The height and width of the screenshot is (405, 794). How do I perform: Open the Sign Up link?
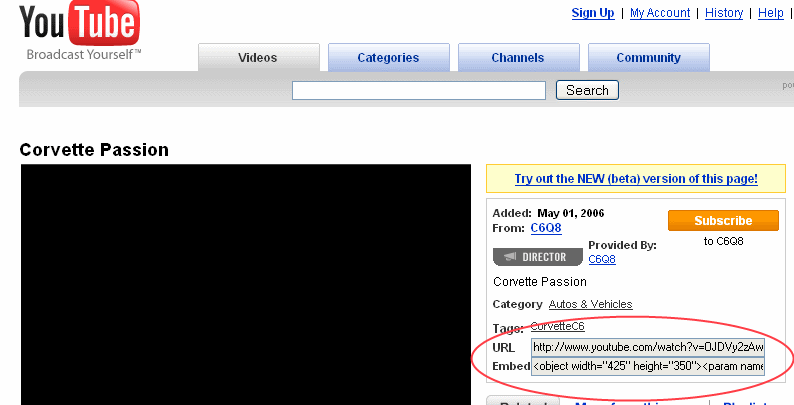(593, 13)
